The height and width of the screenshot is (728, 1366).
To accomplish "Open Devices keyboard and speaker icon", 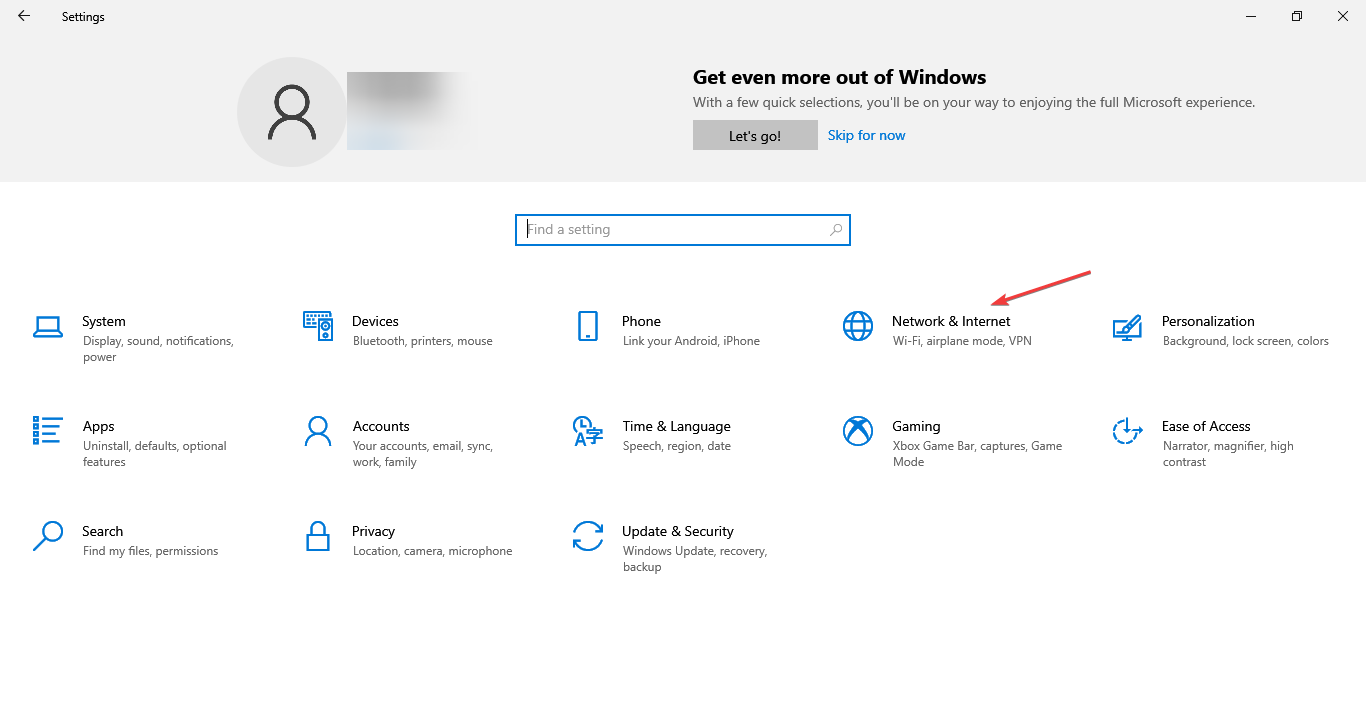I will coord(317,326).
